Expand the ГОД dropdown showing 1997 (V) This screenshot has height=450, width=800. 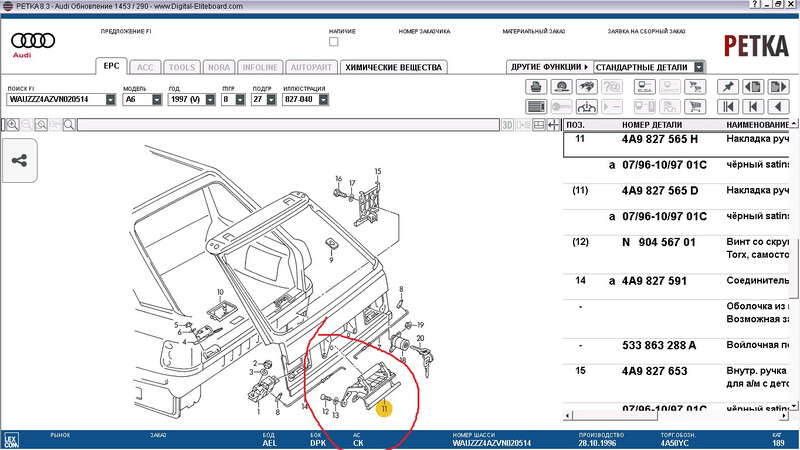coord(210,99)
